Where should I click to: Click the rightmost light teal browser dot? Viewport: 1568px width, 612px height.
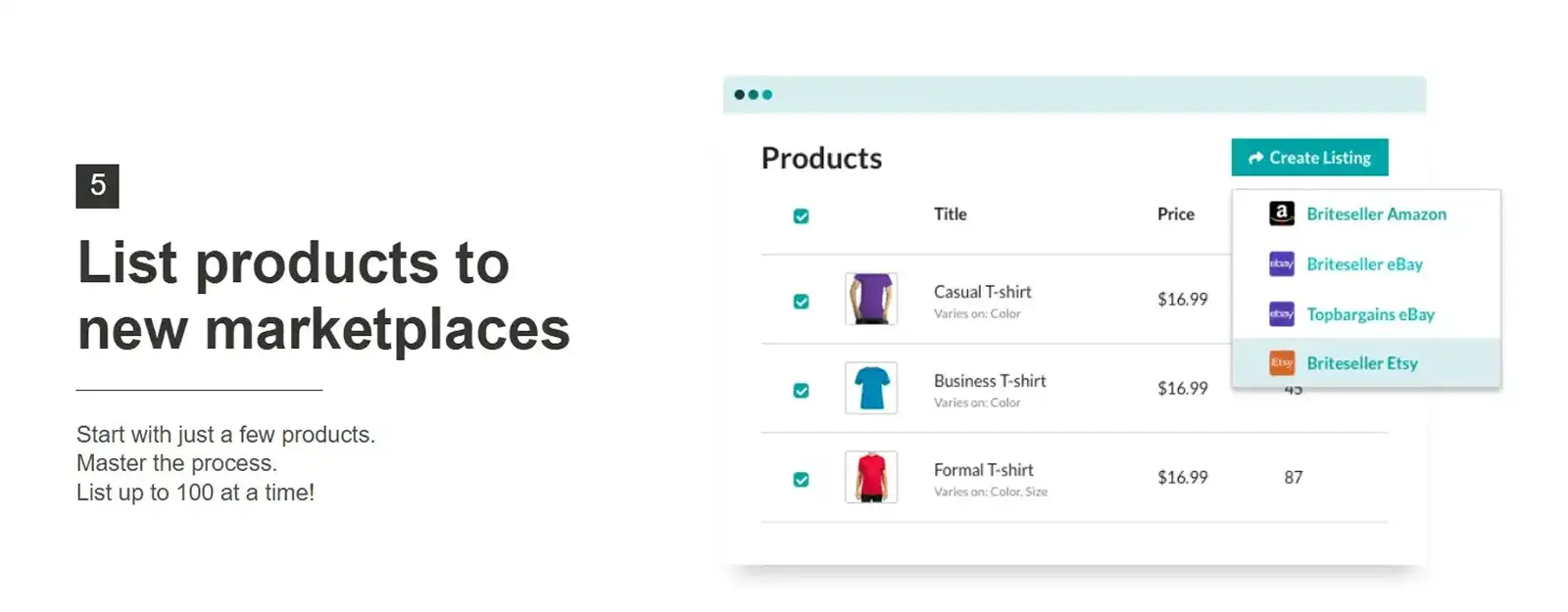tap(768, 94)
